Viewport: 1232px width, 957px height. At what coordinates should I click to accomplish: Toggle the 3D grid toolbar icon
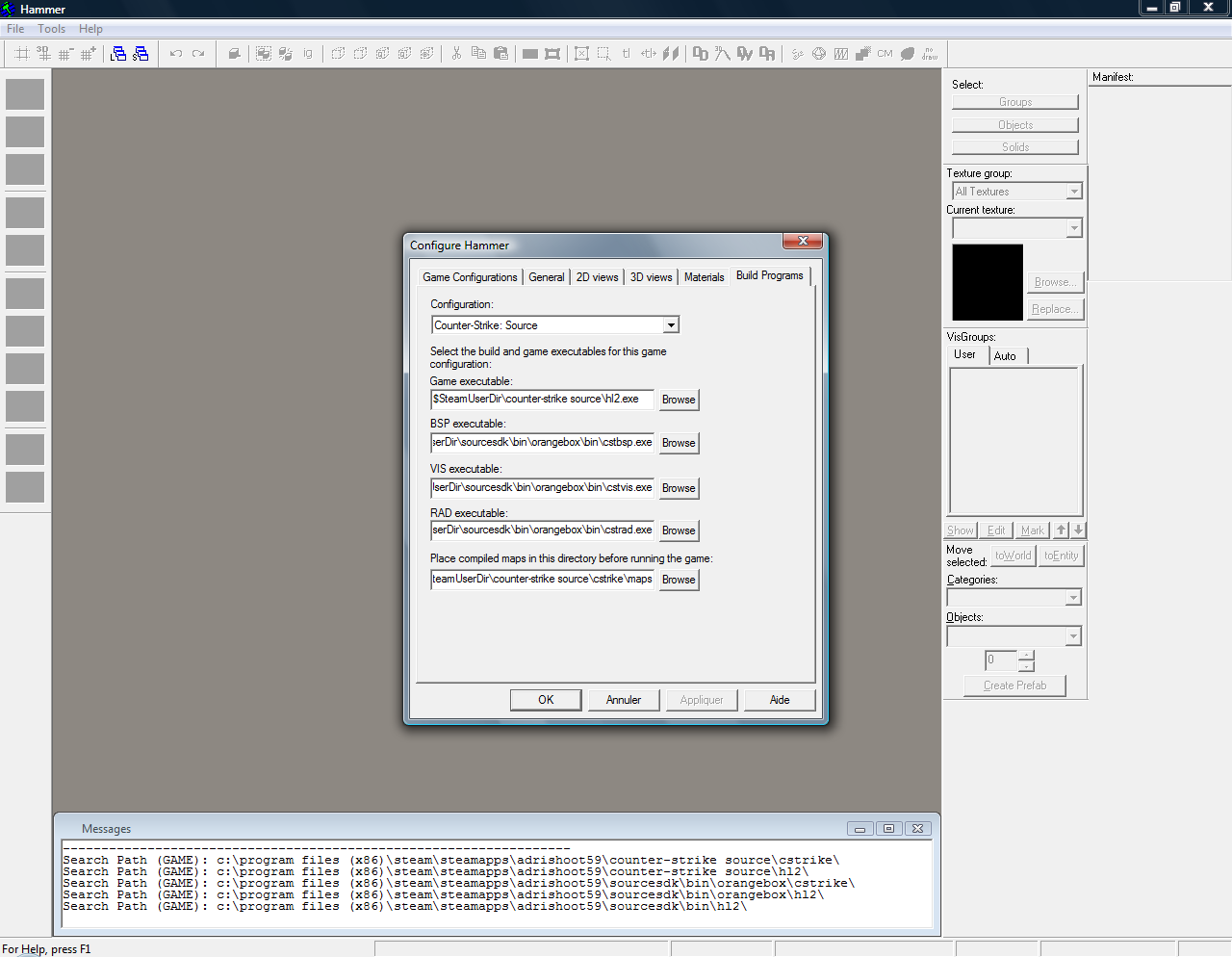pos(44,54)
